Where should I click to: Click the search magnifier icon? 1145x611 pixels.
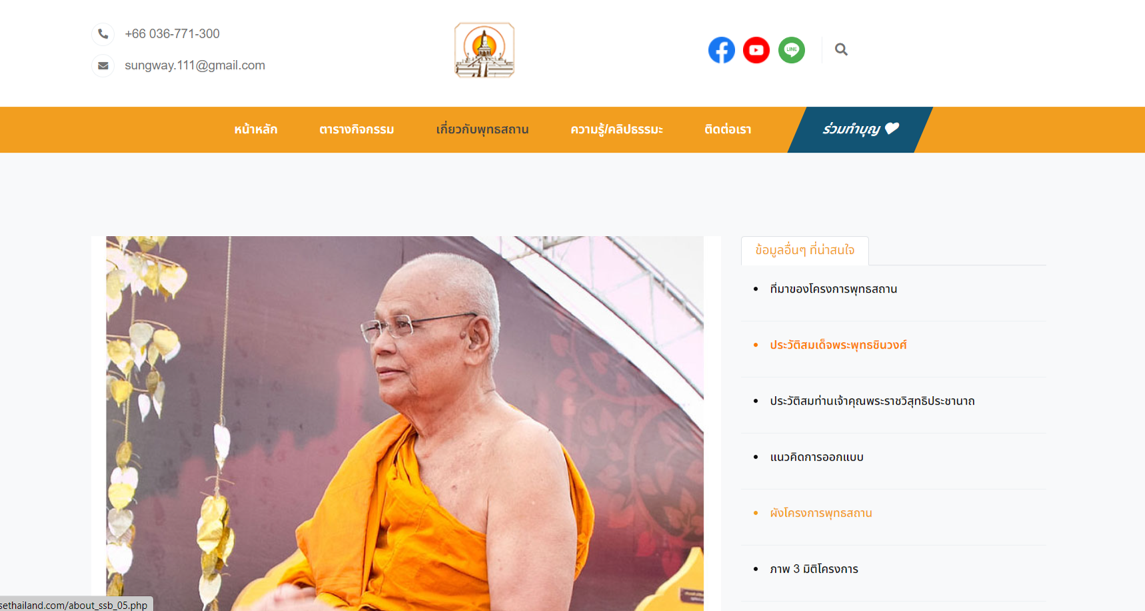[841, 50]
